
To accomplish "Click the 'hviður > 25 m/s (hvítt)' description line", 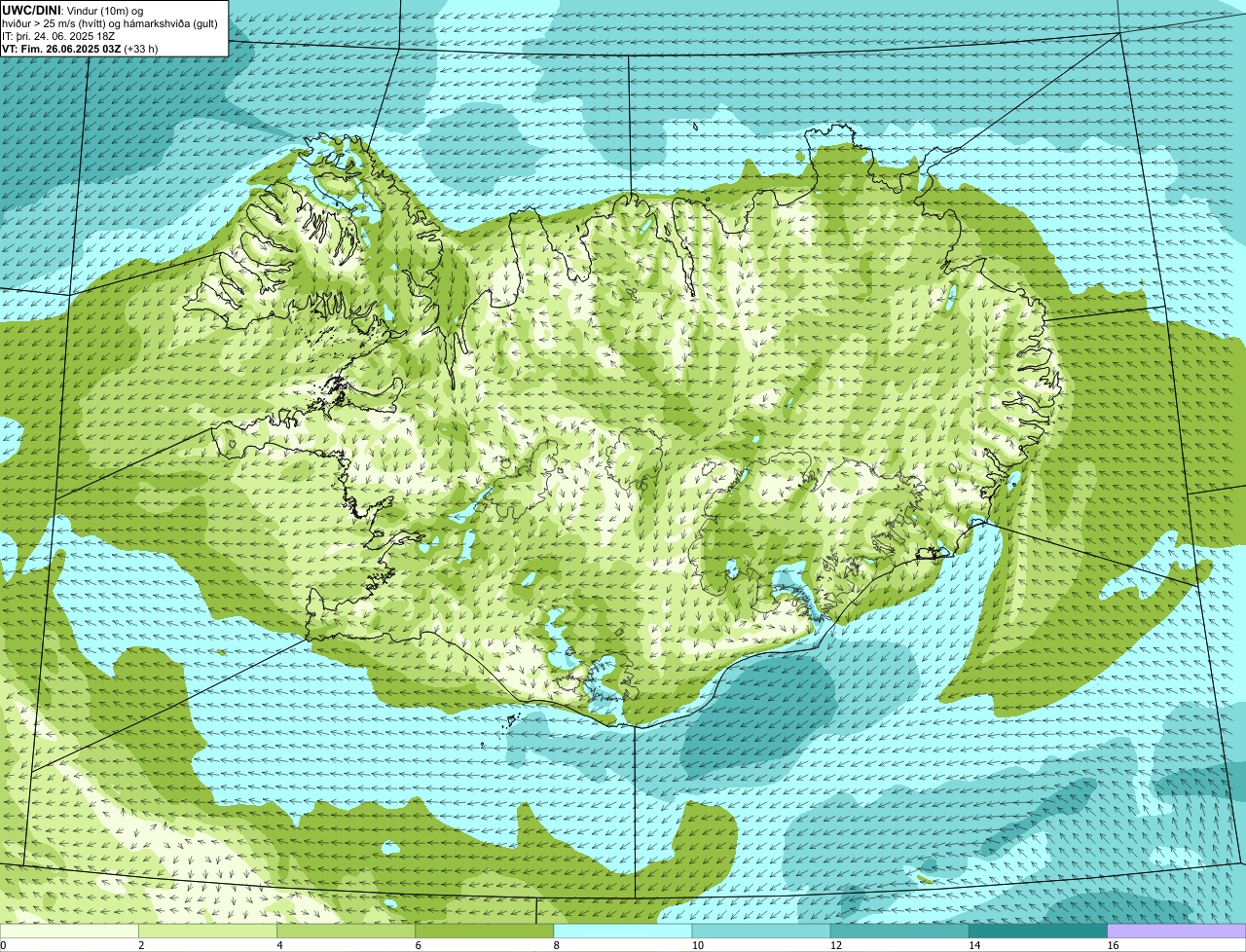I will click(110, 23).
